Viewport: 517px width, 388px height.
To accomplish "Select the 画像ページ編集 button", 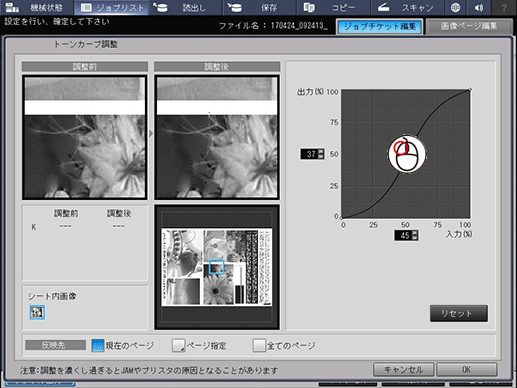I will tap(469, 26).
